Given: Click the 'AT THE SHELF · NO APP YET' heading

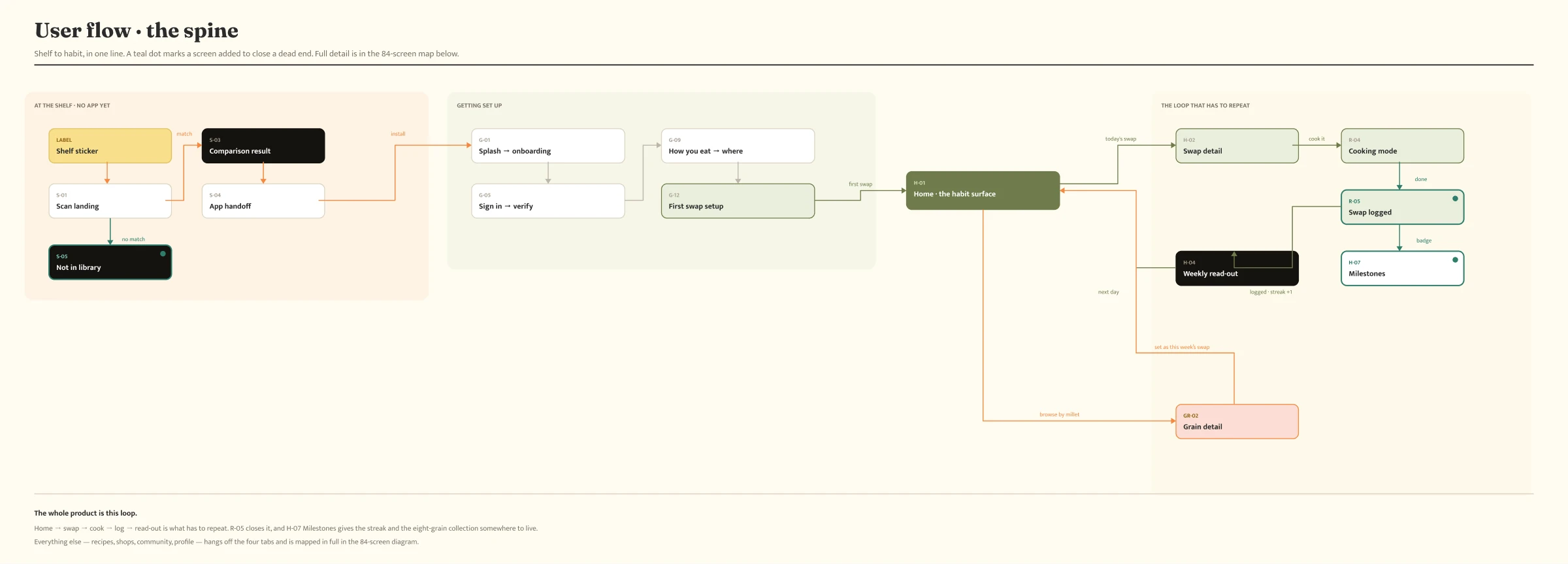Looking at the screenshot, I should (x=72, y=105).
